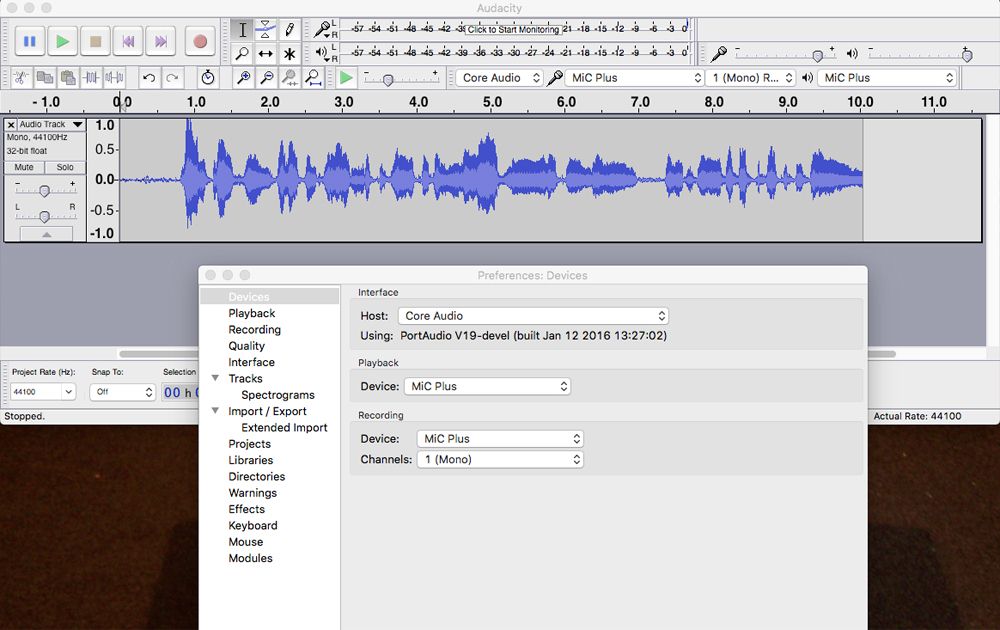Select Libraries in Preferences sidebar
Screen dimensions: 1000x630
251,460
